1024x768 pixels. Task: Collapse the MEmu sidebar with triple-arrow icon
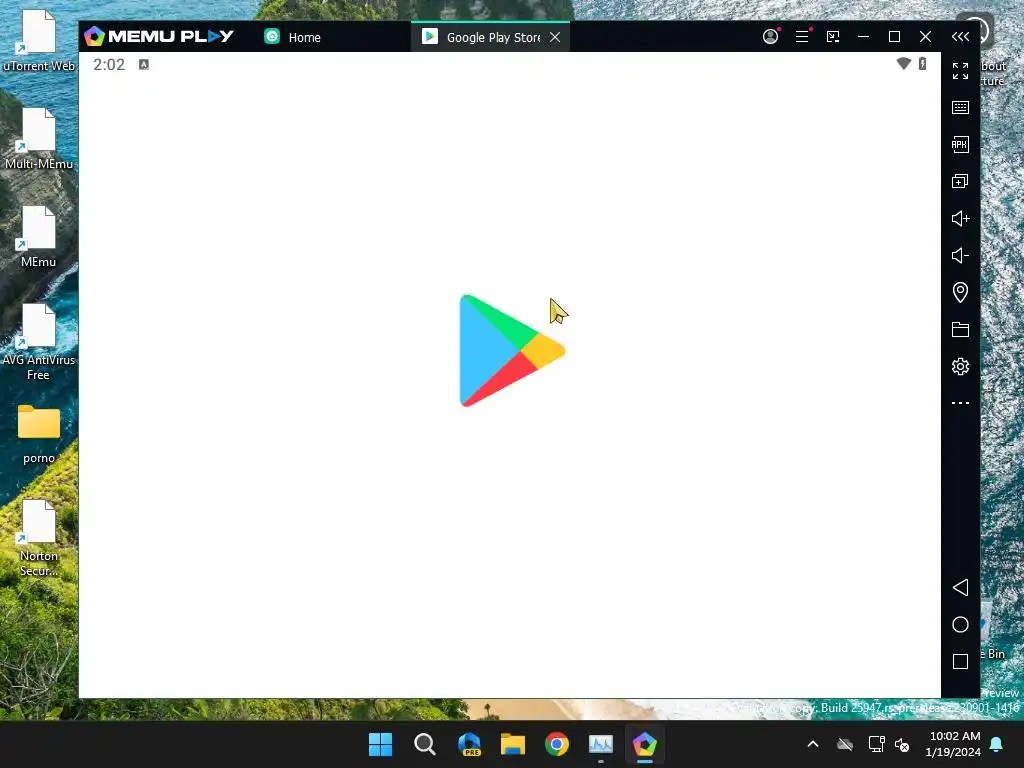coord(960,37)
